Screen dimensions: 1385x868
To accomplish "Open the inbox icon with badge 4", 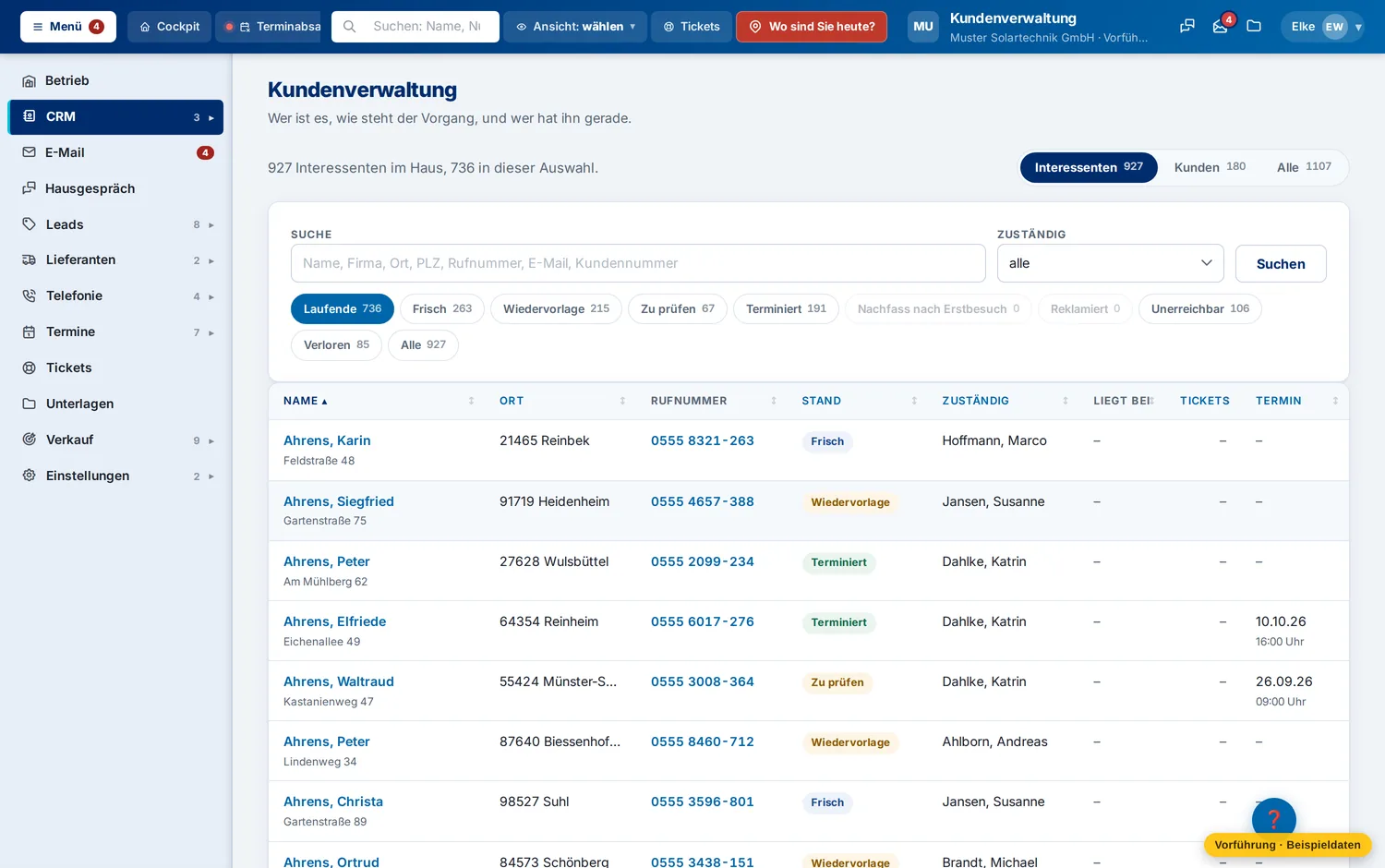I will click(x=1221, y=27).
